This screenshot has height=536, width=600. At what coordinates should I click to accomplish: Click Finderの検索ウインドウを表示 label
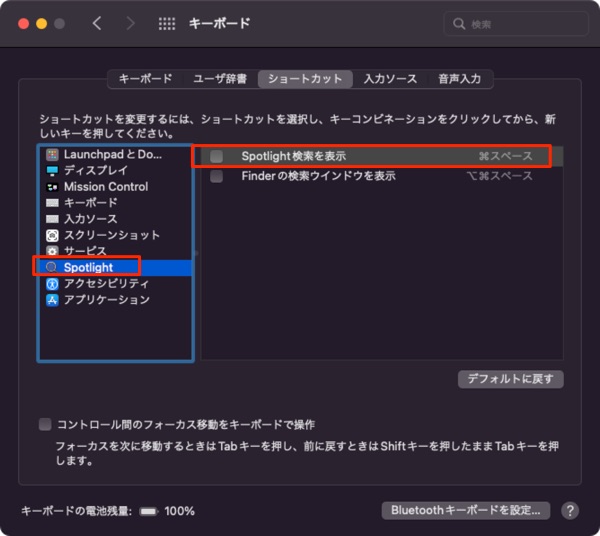point(318,176)
